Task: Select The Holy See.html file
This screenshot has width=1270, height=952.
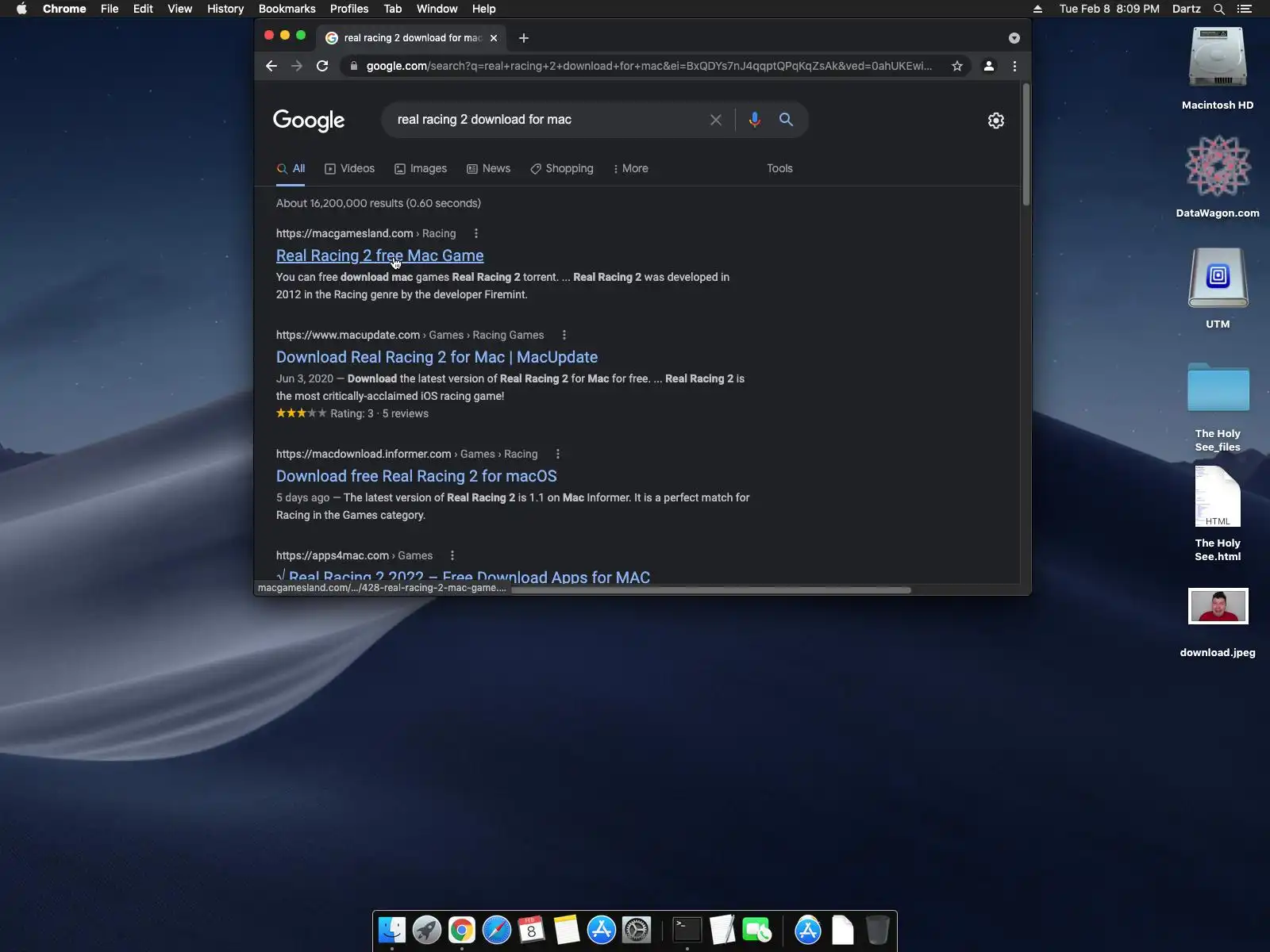Action: (1218, 497)
